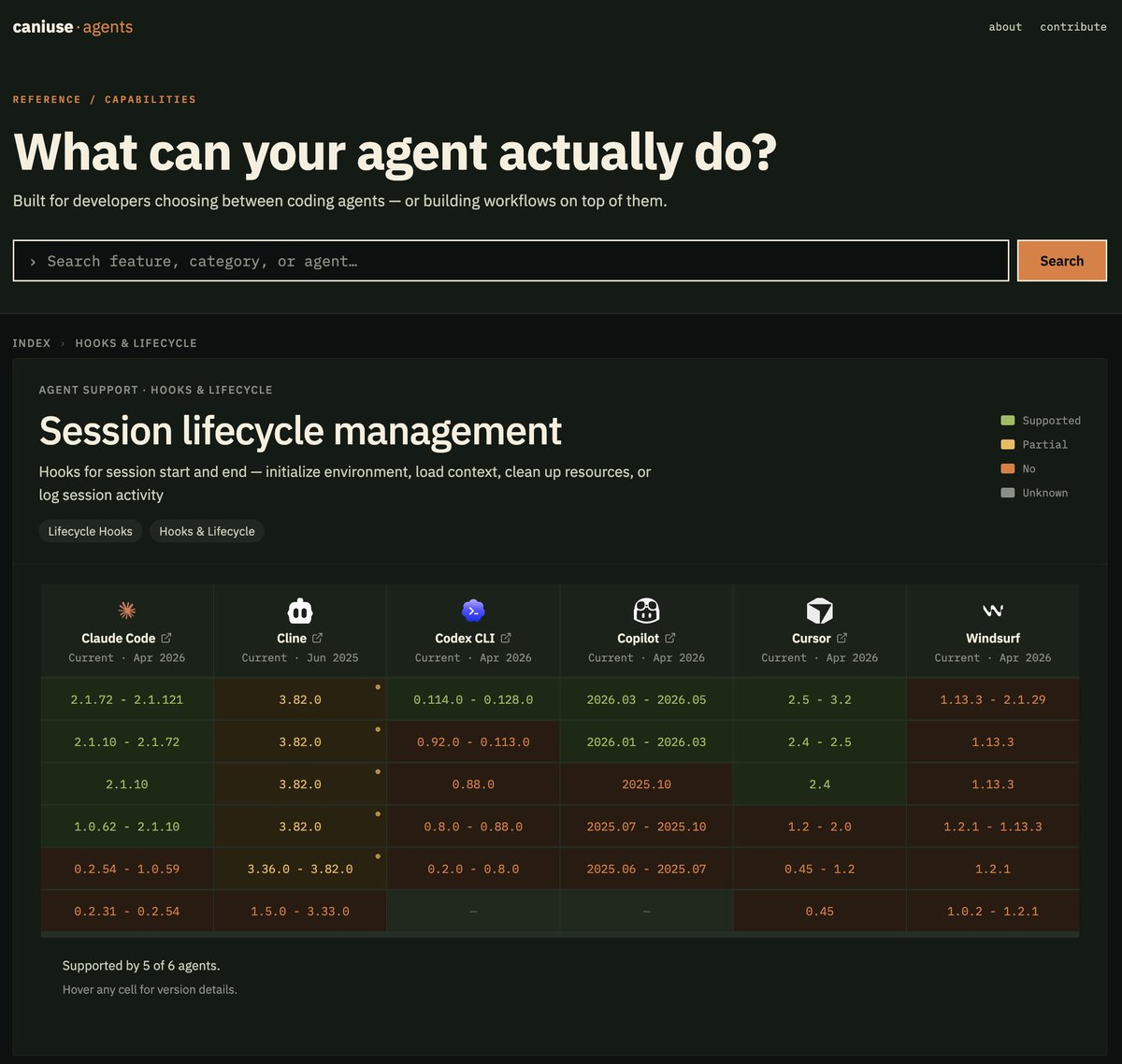Click Cline cell 1.5.0 - 3.33.0

click(300, 911)
